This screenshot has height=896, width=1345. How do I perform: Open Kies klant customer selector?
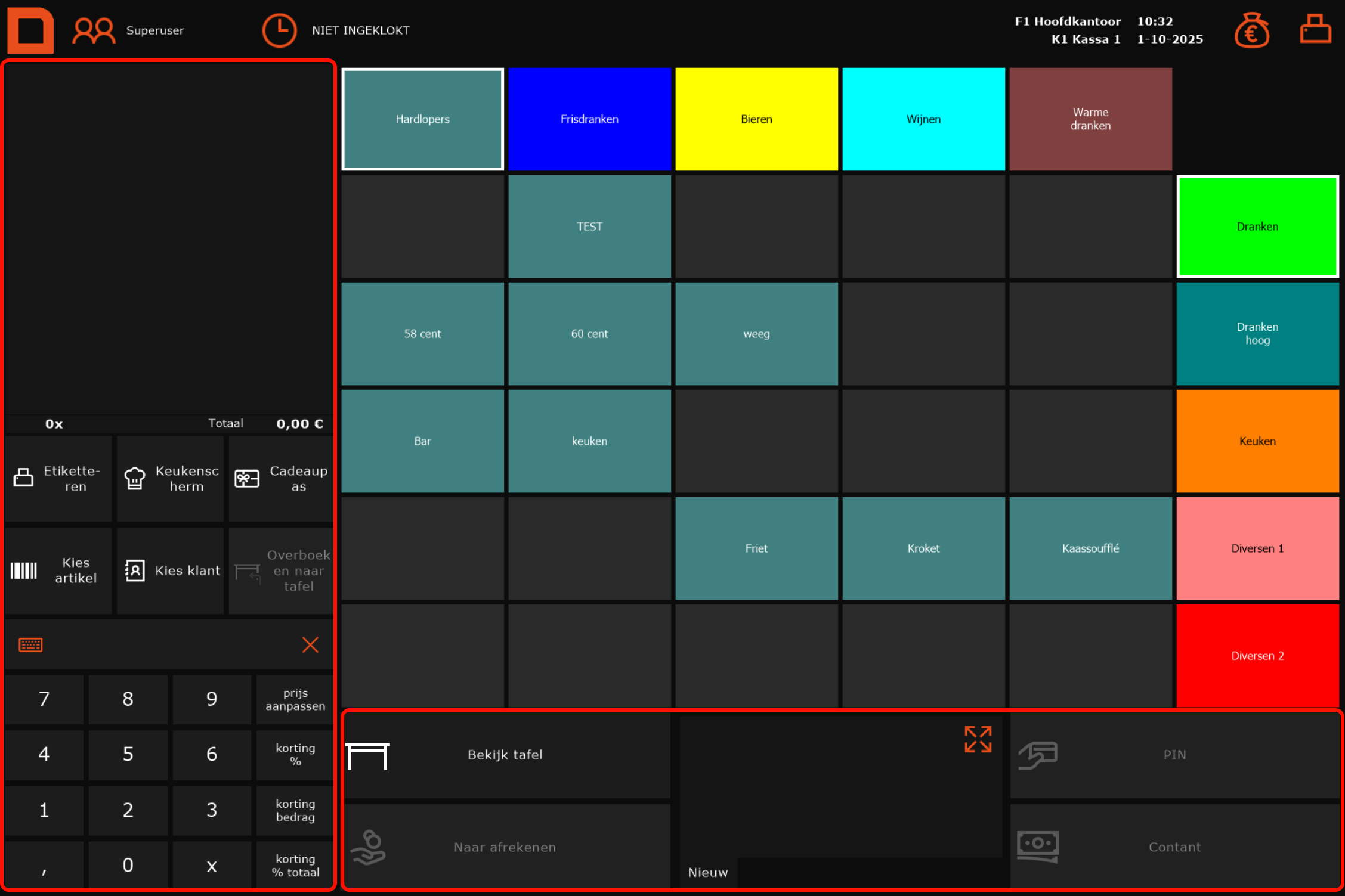click(x=171, y=571)
